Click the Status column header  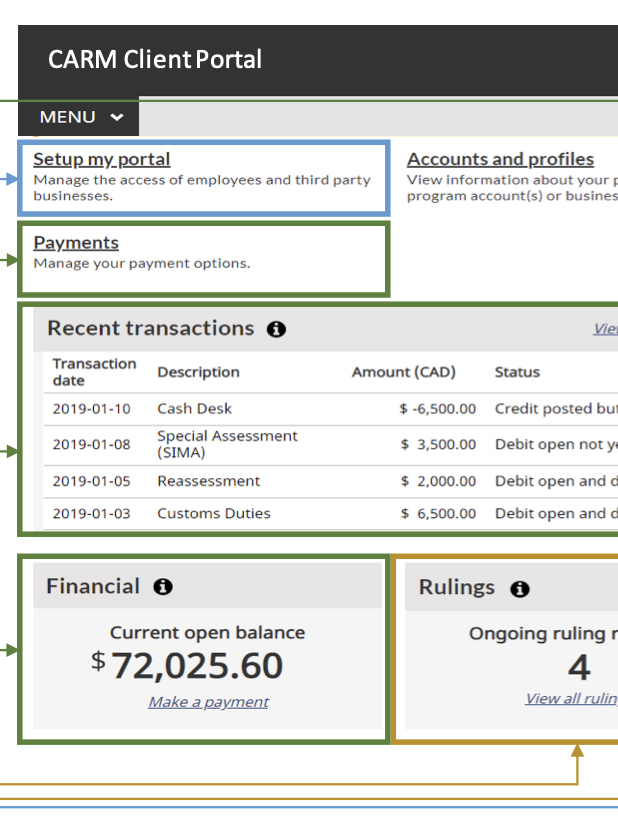coord(517,372)
